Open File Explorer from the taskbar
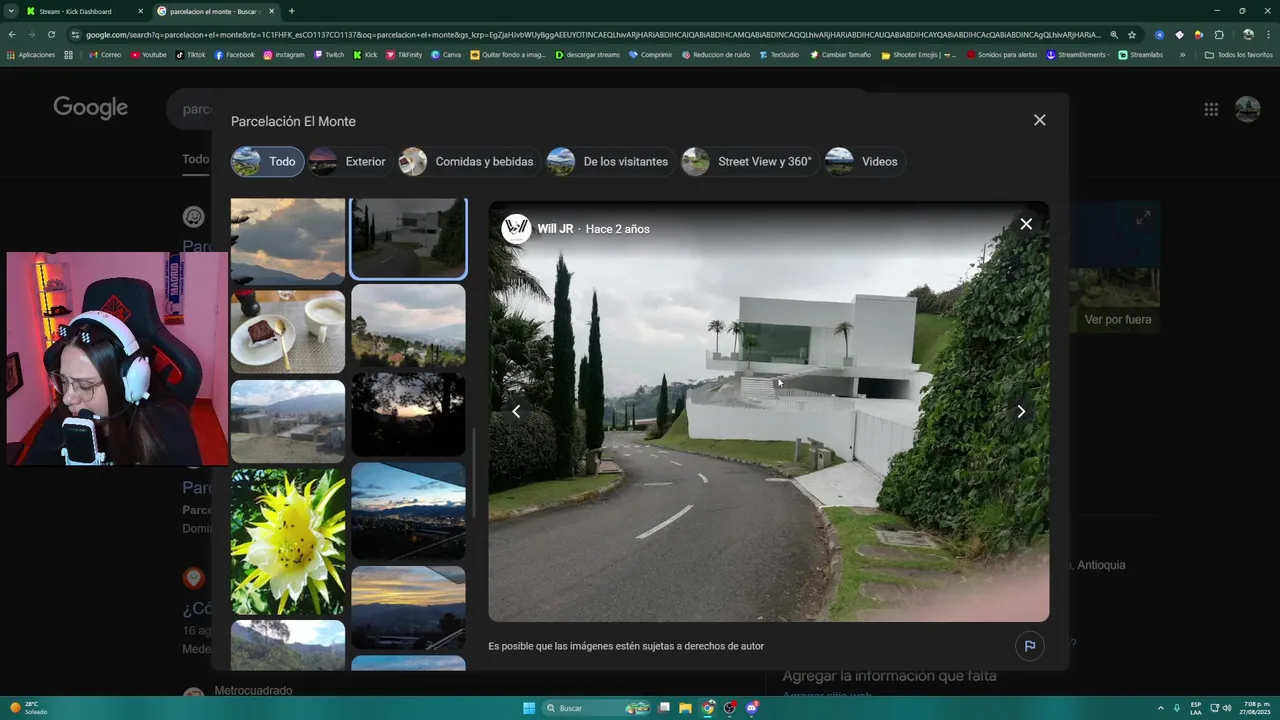The width and height of the screenshot is (1280, 720). point(685,708)
